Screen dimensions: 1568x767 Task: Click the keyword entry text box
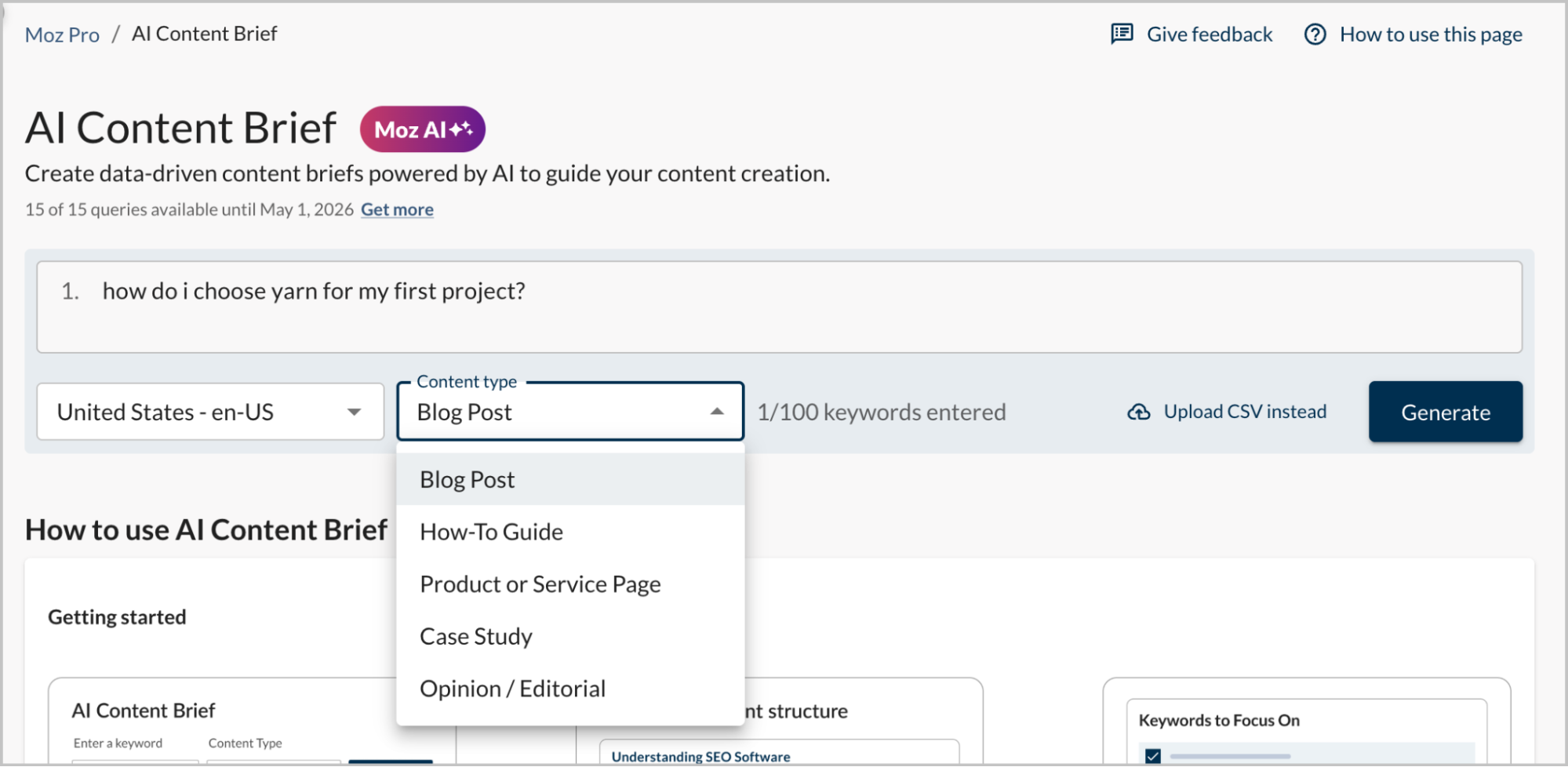pyautogui.click(x=779, y=307)
